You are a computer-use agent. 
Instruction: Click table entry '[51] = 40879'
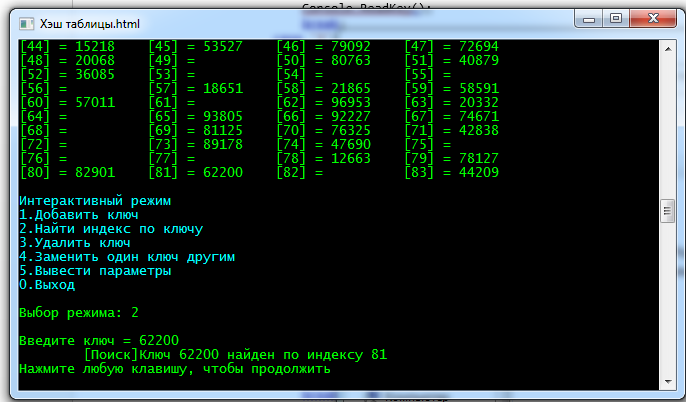[452, 60]
